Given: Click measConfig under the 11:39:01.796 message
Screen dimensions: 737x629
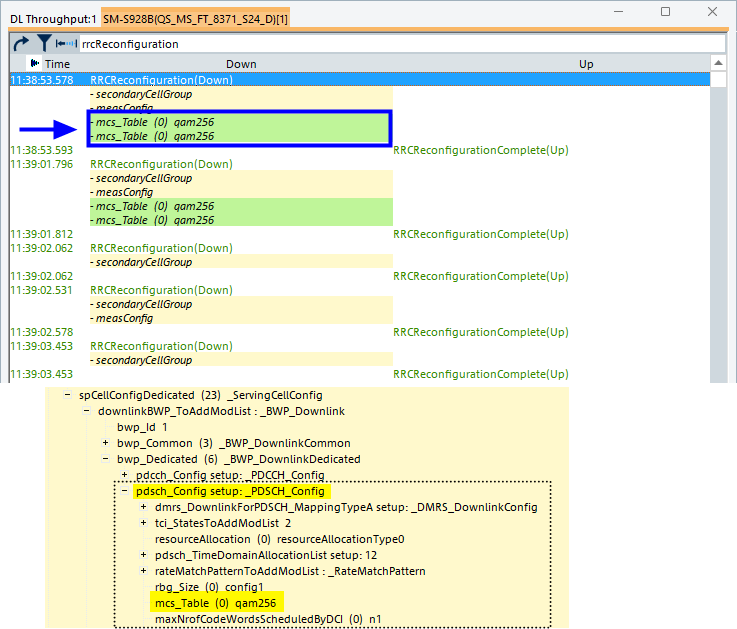Looking at the screenshot, I should 125,192.
